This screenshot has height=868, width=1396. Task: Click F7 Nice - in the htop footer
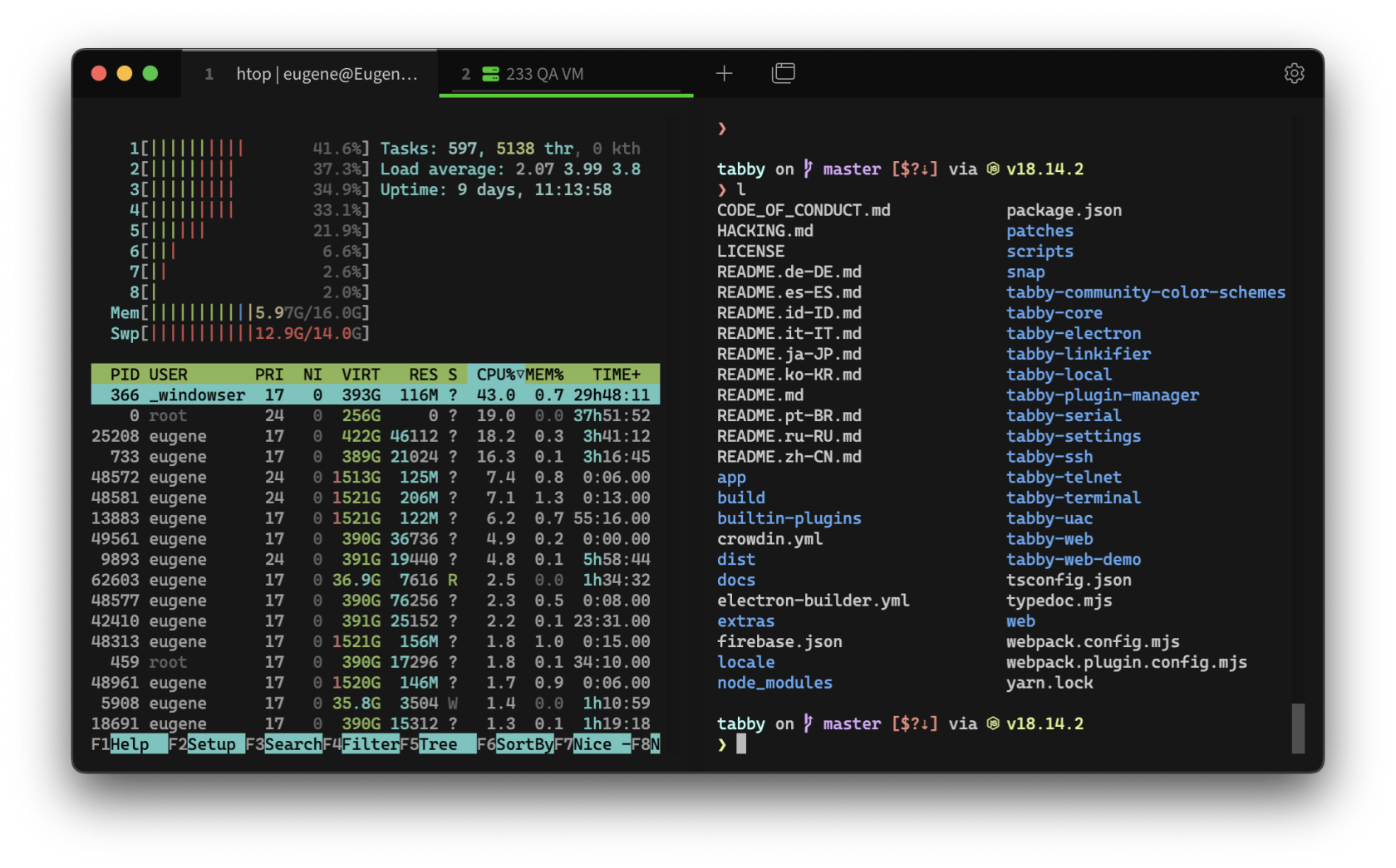tap(592, 744)
